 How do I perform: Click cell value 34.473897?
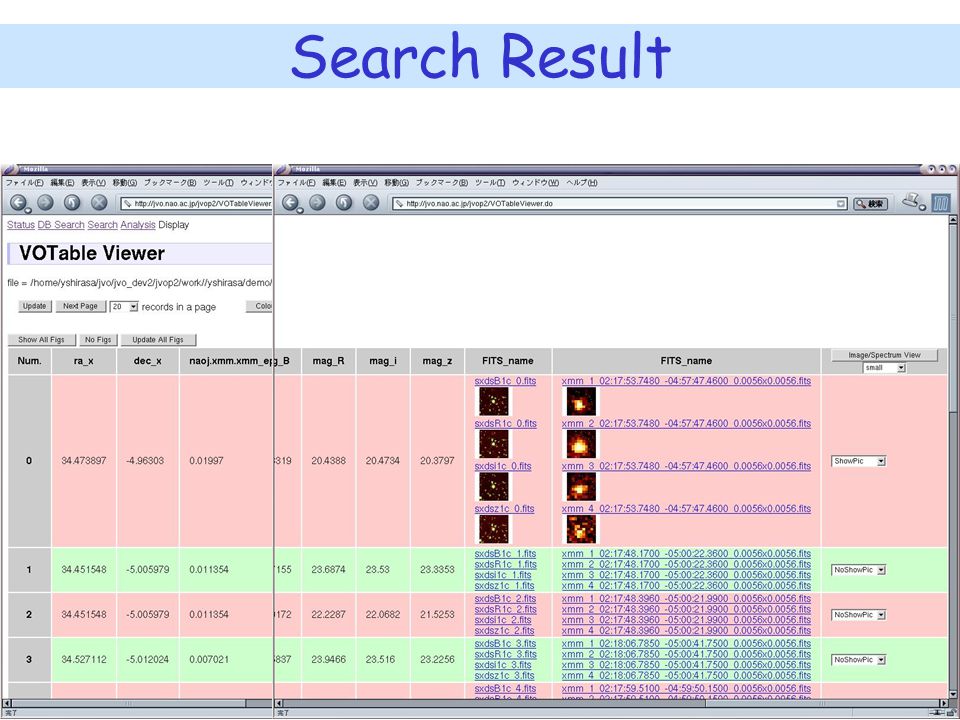(x=84, y=461)
